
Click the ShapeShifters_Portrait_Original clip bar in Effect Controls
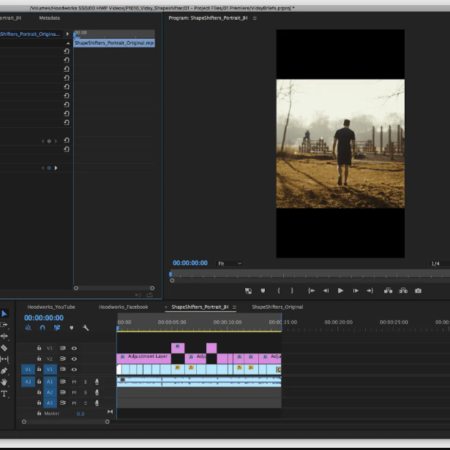click(x=114, y=43)
